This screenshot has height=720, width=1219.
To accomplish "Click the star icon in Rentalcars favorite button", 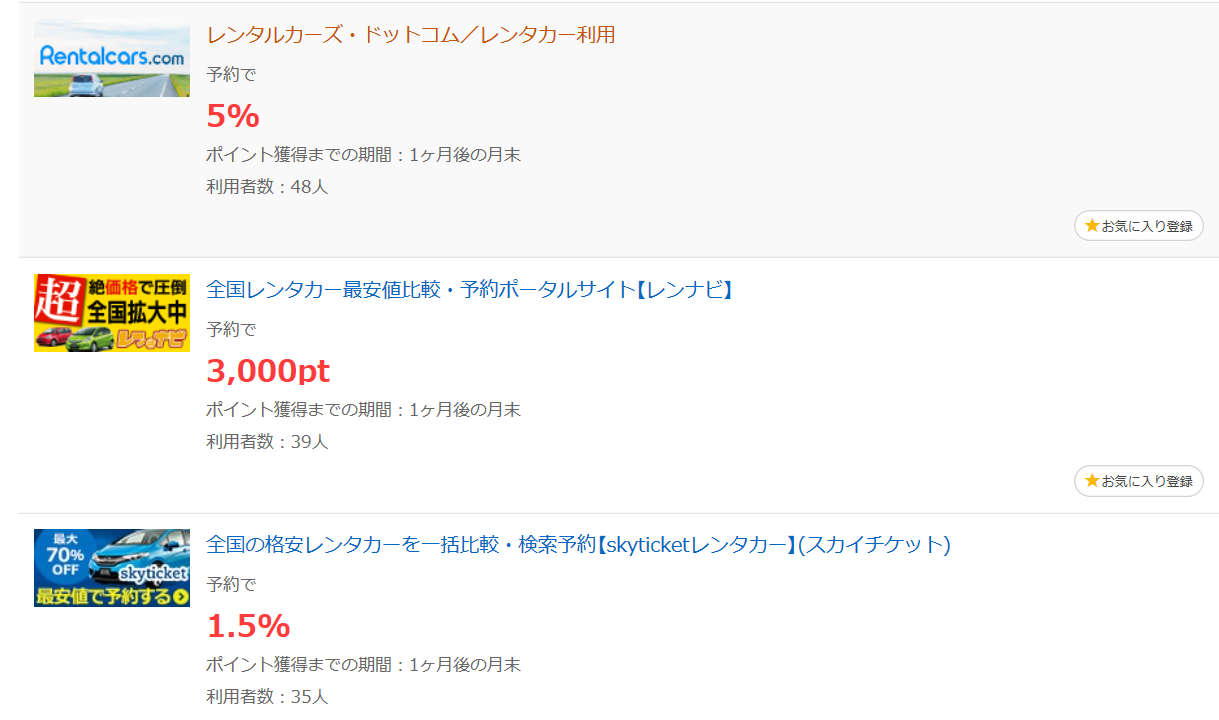I will 1092,226.
